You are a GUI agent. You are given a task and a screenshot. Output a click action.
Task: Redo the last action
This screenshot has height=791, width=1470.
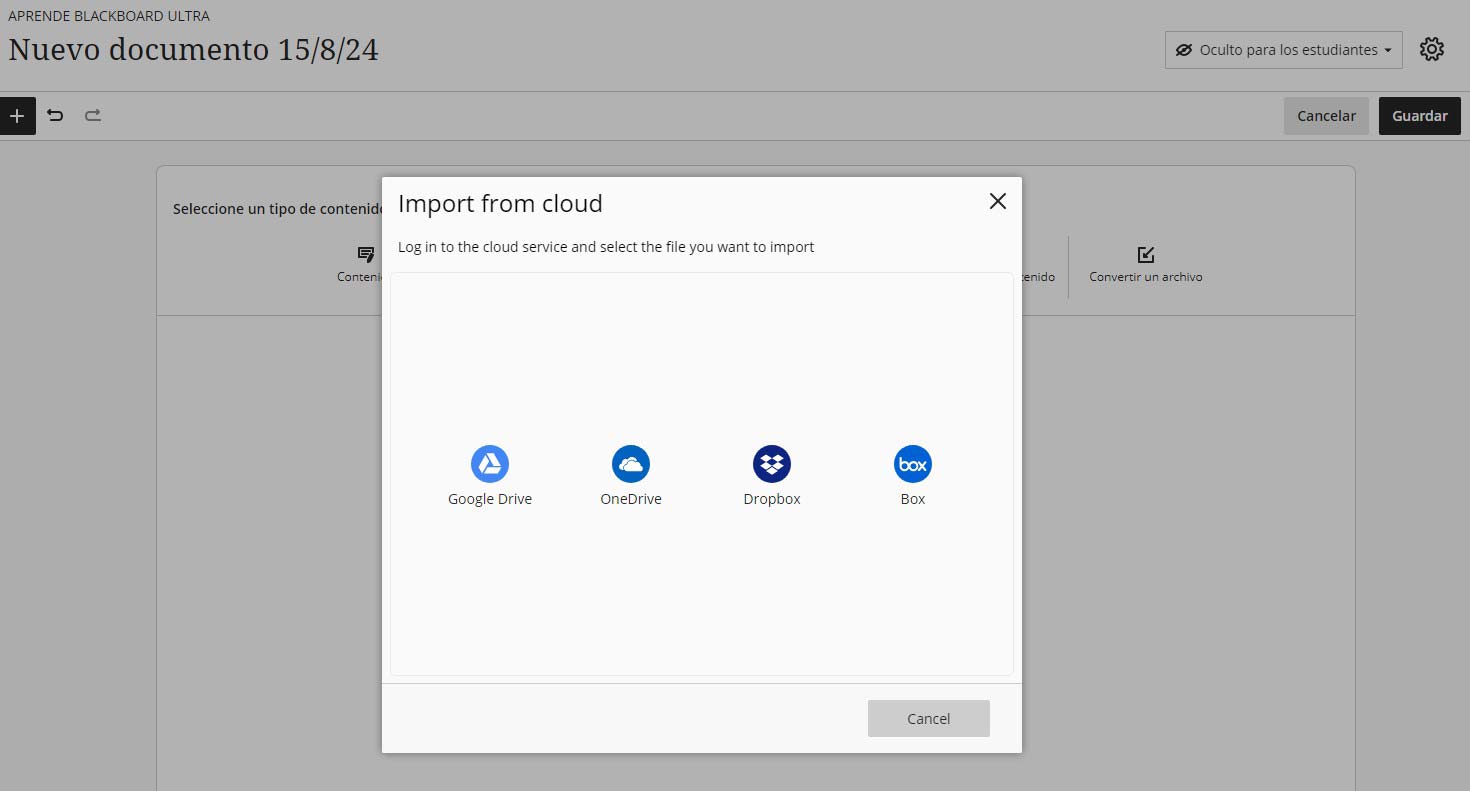[x=93, y=116]
